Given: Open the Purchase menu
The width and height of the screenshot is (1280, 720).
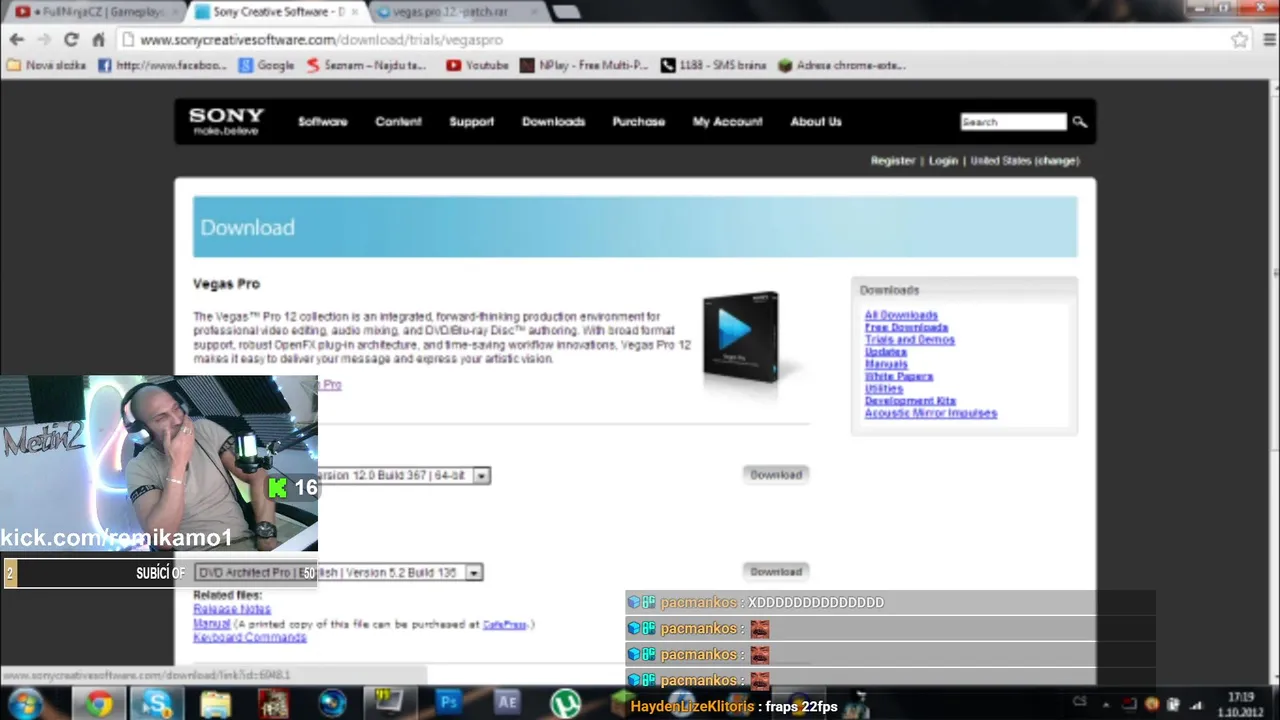Looking at the screenshot, I should 638,122.
